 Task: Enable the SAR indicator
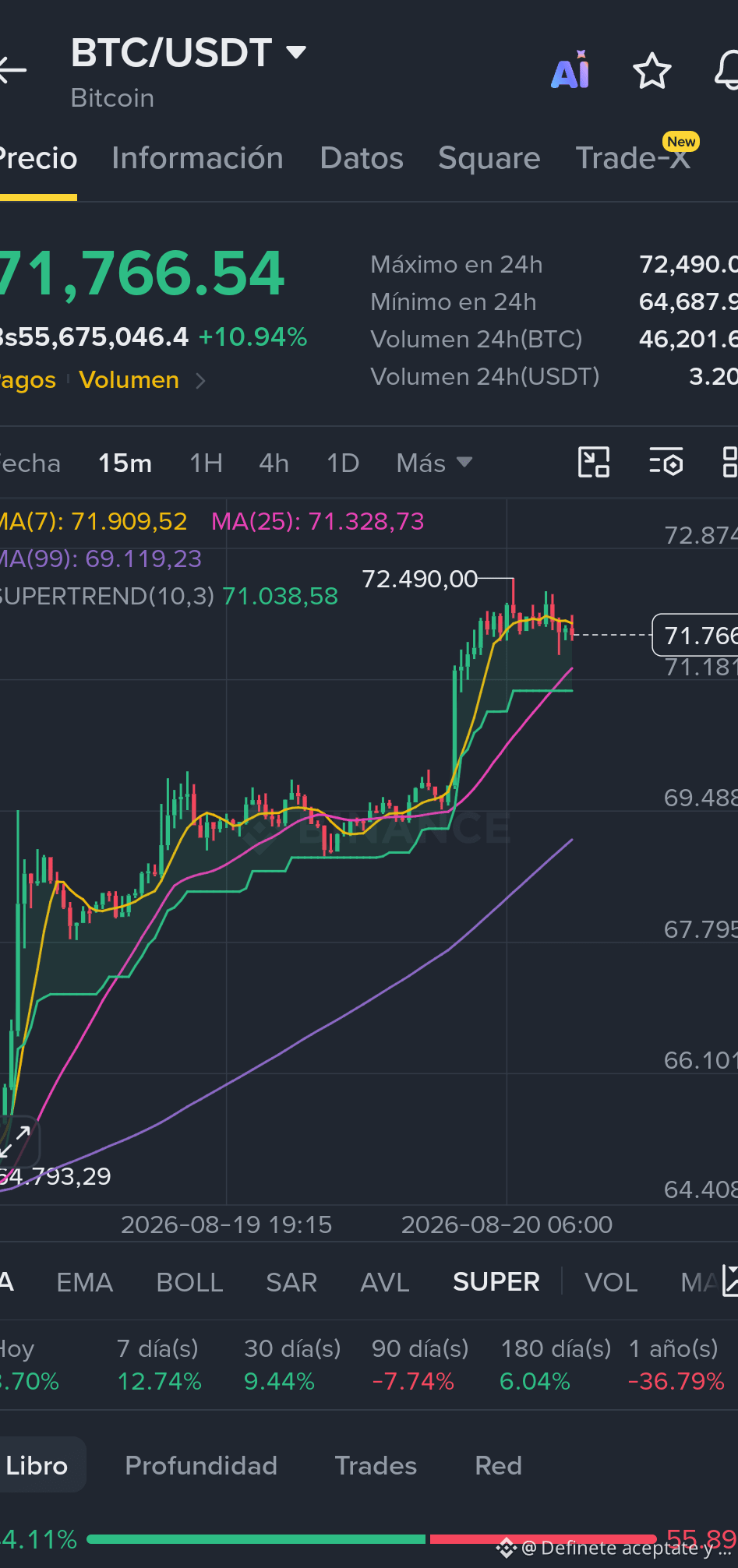coord(291,1282)
